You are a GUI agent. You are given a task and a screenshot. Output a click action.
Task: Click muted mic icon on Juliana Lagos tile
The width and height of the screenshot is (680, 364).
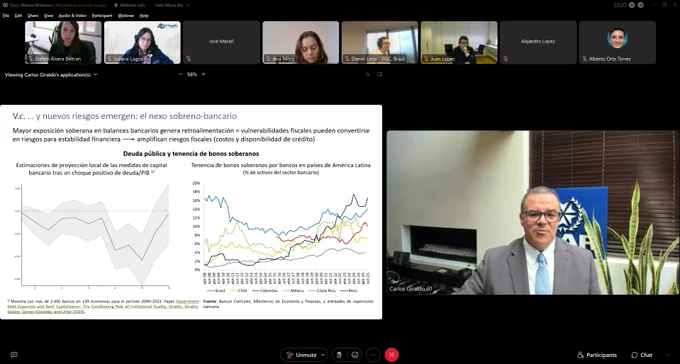click(x=110, y=59)
